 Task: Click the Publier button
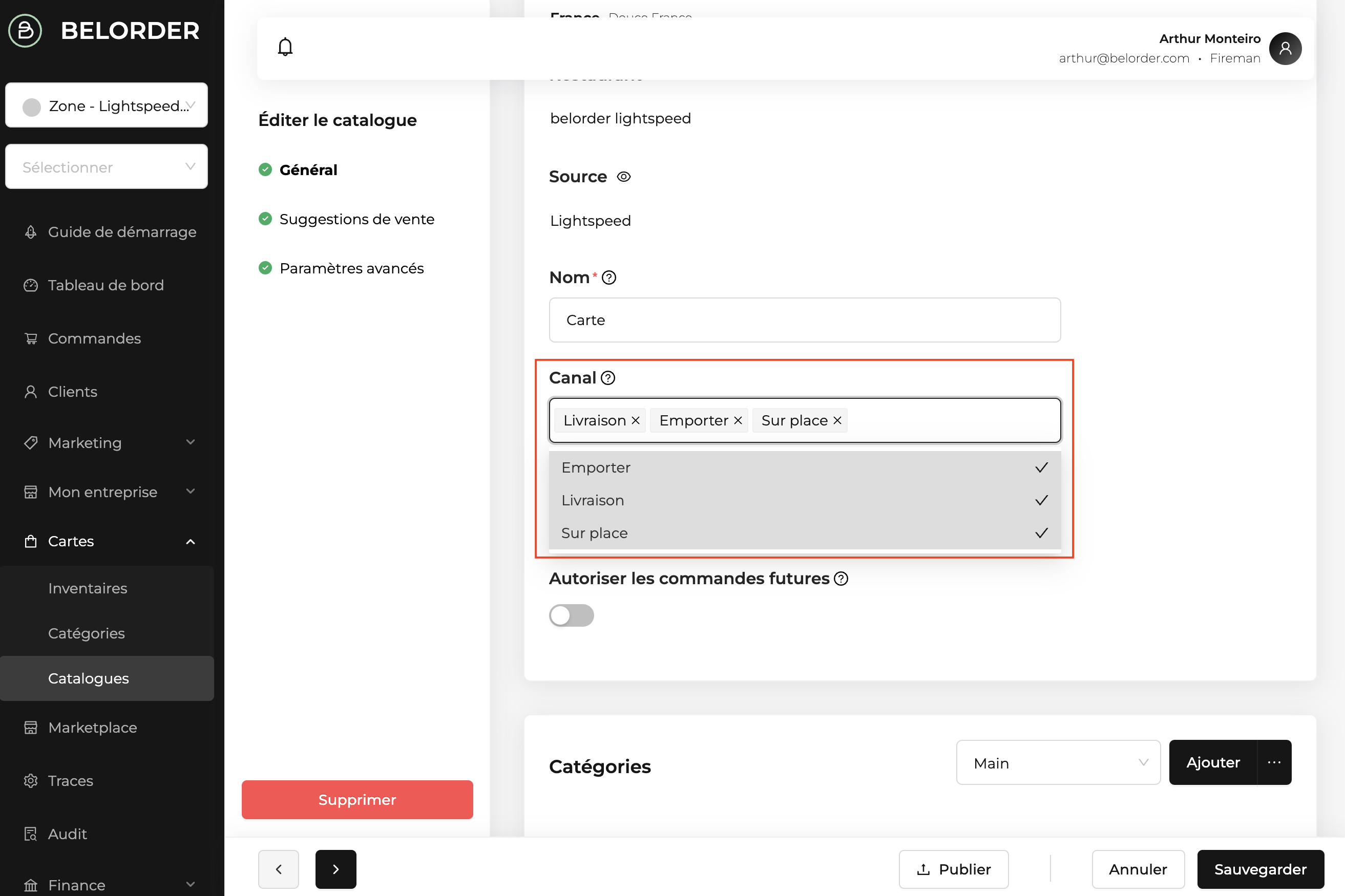954,869
